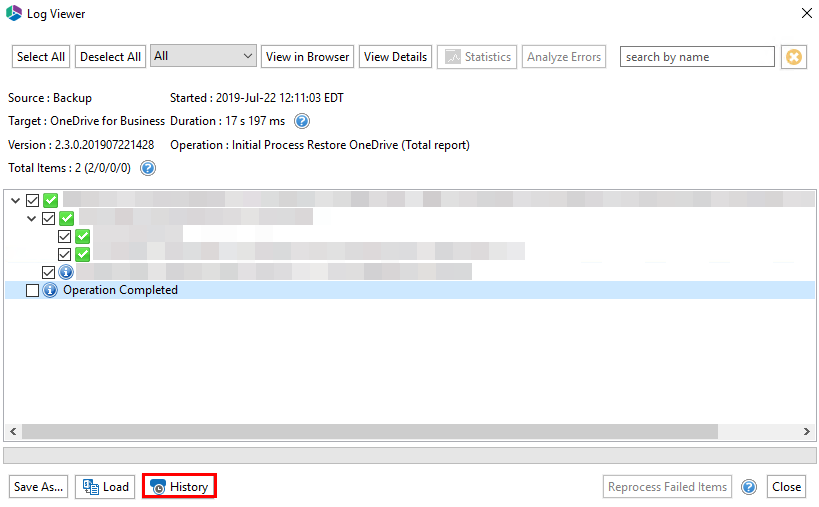
Task: Click the horizontal scrollbar right arrow
Action: tap(807, 431)
